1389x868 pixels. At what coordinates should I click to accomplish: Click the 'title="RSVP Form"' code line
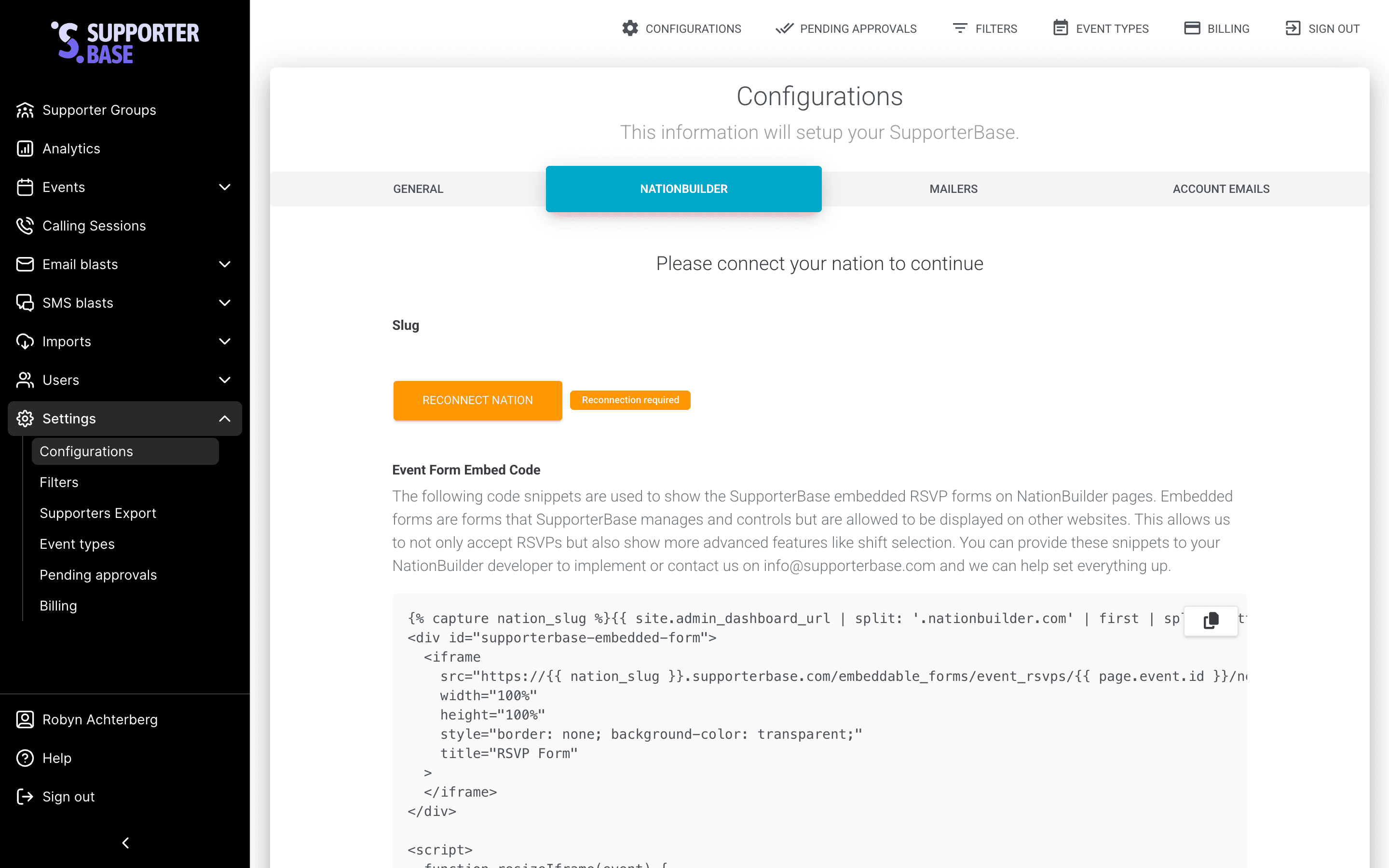(x=509, y=753)
